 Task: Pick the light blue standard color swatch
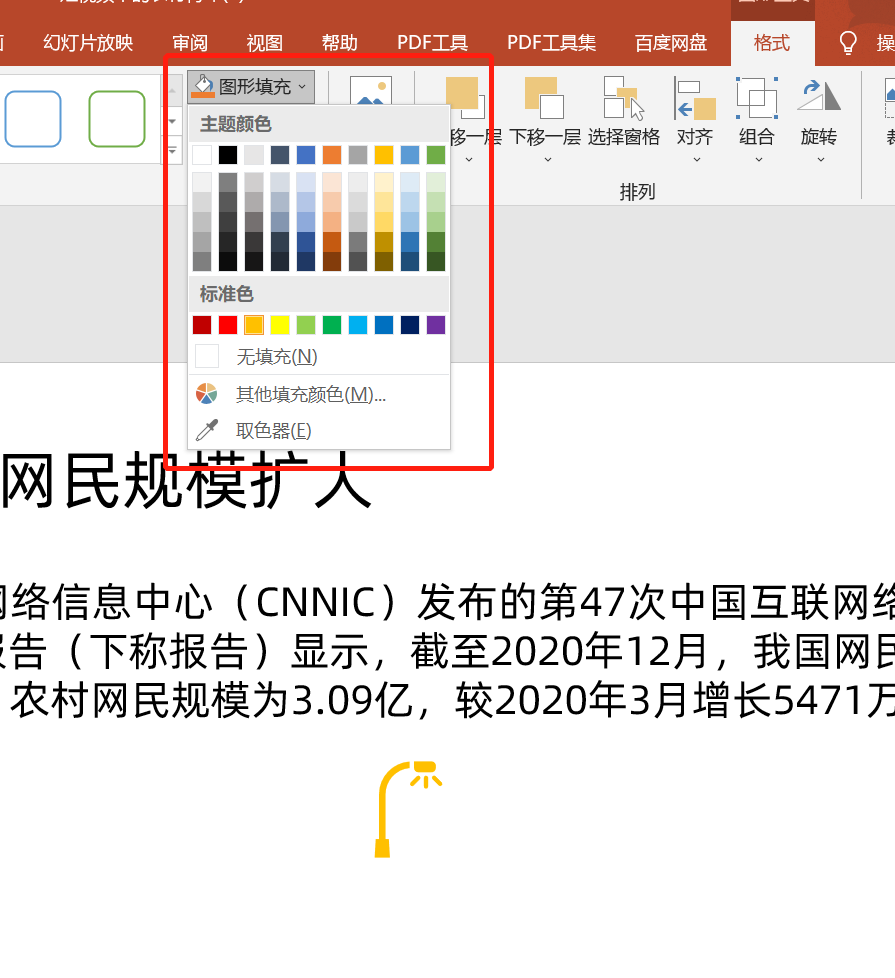pos(358,325)
